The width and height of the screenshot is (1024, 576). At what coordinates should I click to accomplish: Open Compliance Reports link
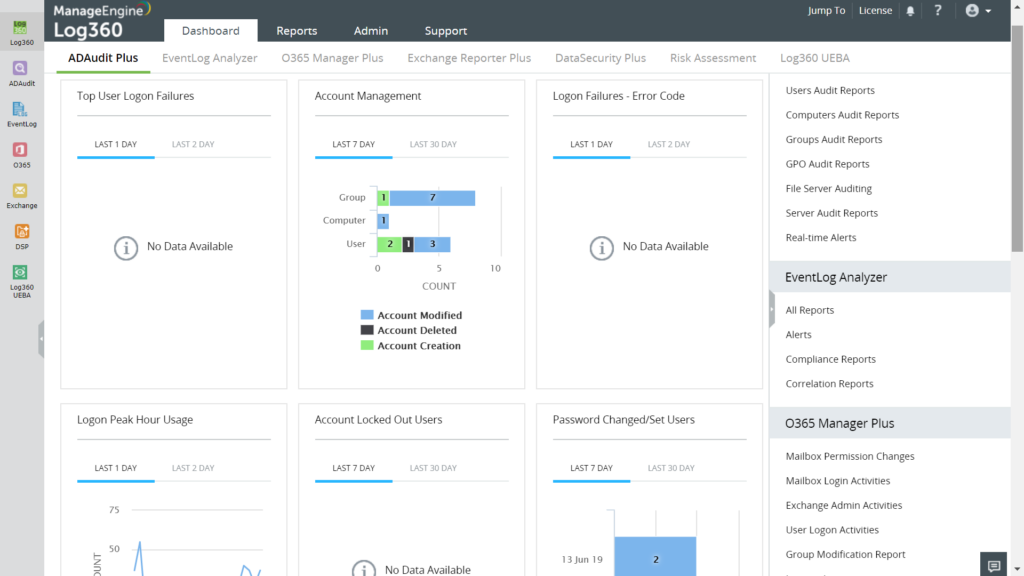coord(830,359)
